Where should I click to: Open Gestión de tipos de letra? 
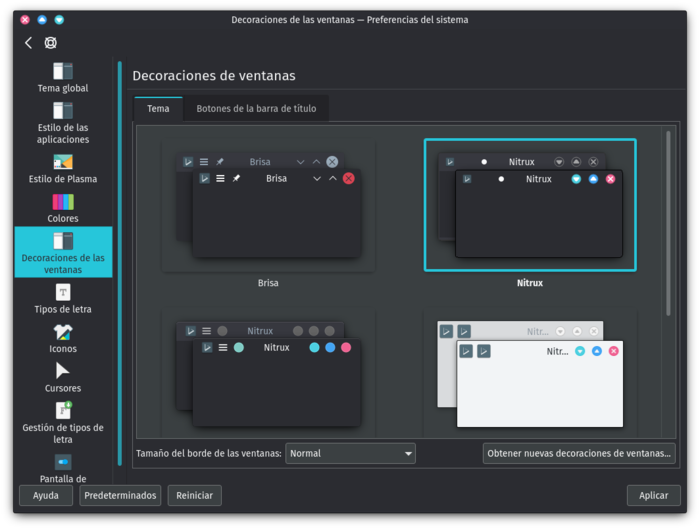(63, 418)
